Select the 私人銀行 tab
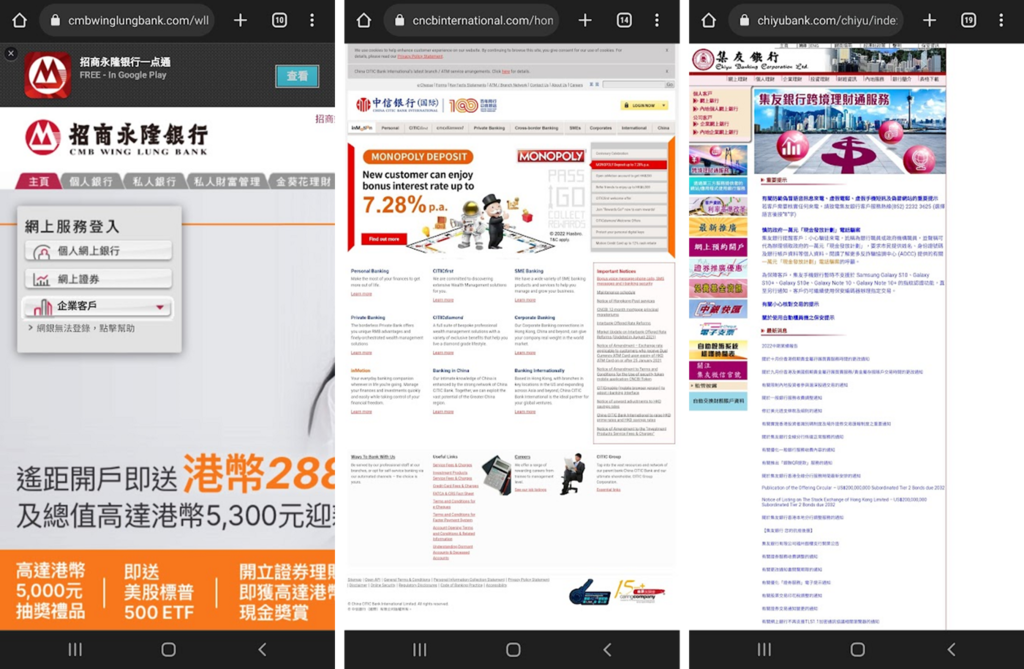This screenshot has height=669, width=1024. coord(155,181)
